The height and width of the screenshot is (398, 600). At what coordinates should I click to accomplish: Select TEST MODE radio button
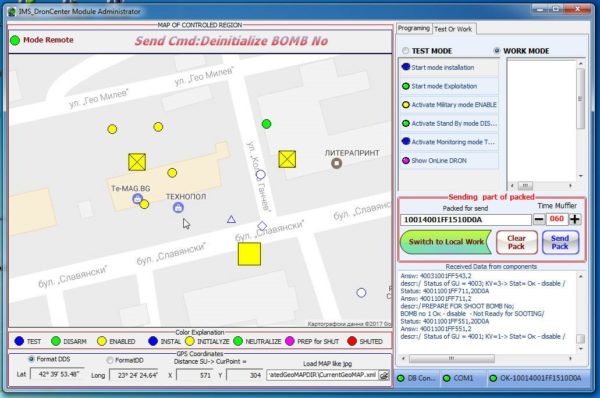point(406,51)
